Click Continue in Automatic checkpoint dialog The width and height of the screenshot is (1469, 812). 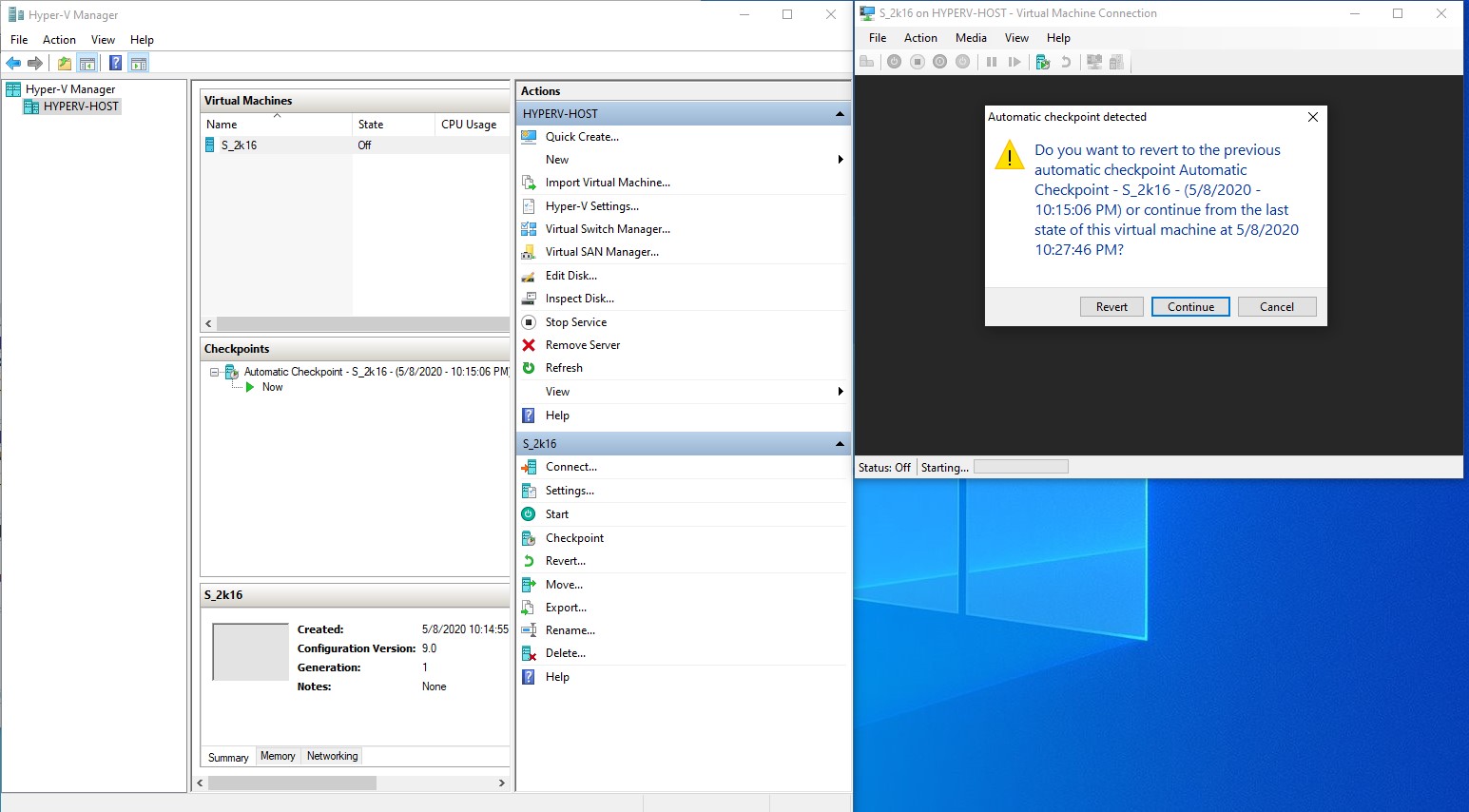[1190, 307]
